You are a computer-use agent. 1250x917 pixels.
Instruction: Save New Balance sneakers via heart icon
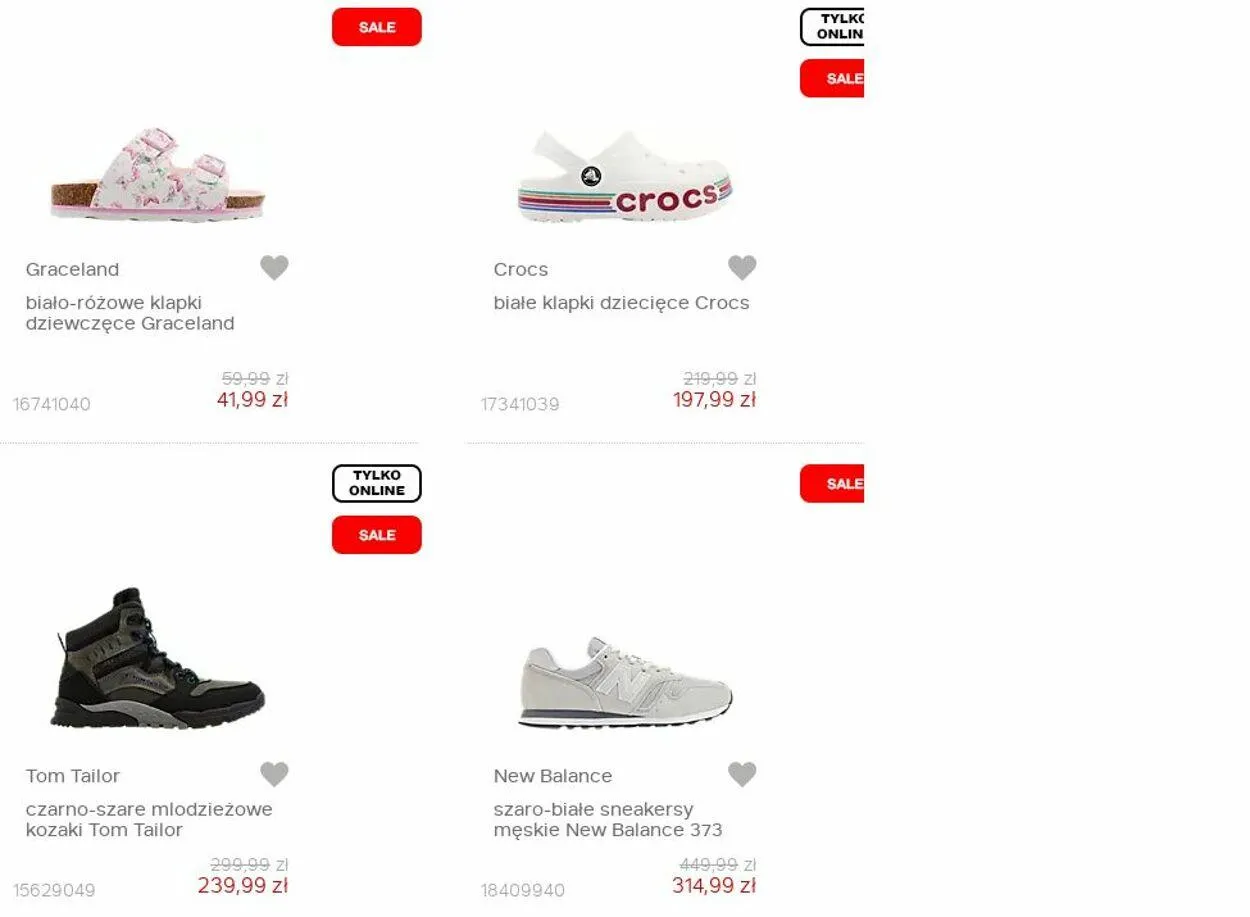[742, 774]
